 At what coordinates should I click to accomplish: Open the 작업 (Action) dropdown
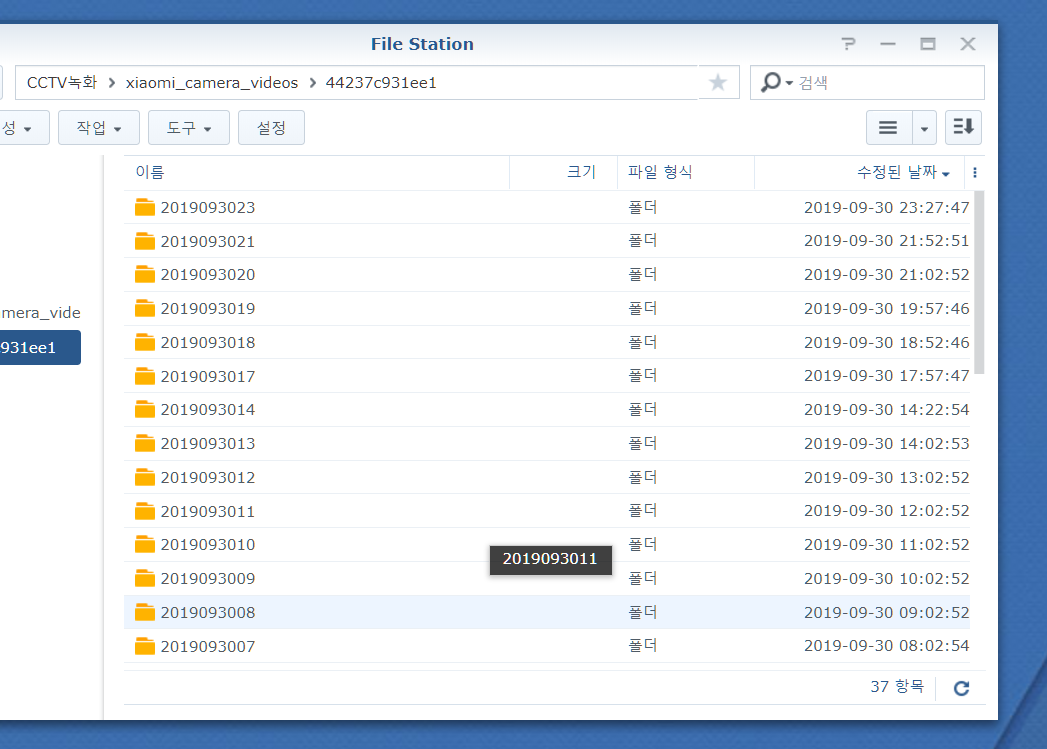click(99, 127)
